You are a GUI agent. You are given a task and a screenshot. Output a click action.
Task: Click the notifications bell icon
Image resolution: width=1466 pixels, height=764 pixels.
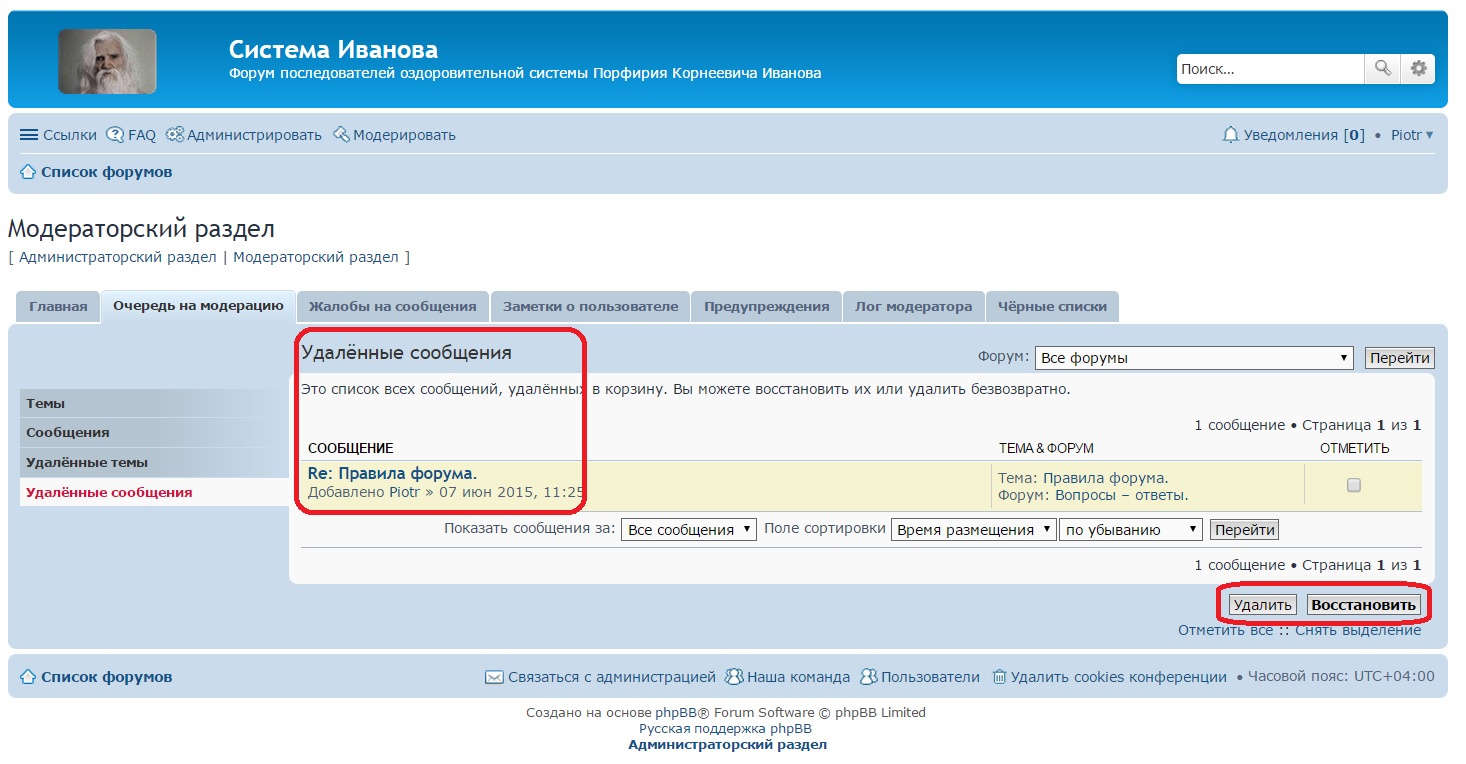pos(1230,135)
